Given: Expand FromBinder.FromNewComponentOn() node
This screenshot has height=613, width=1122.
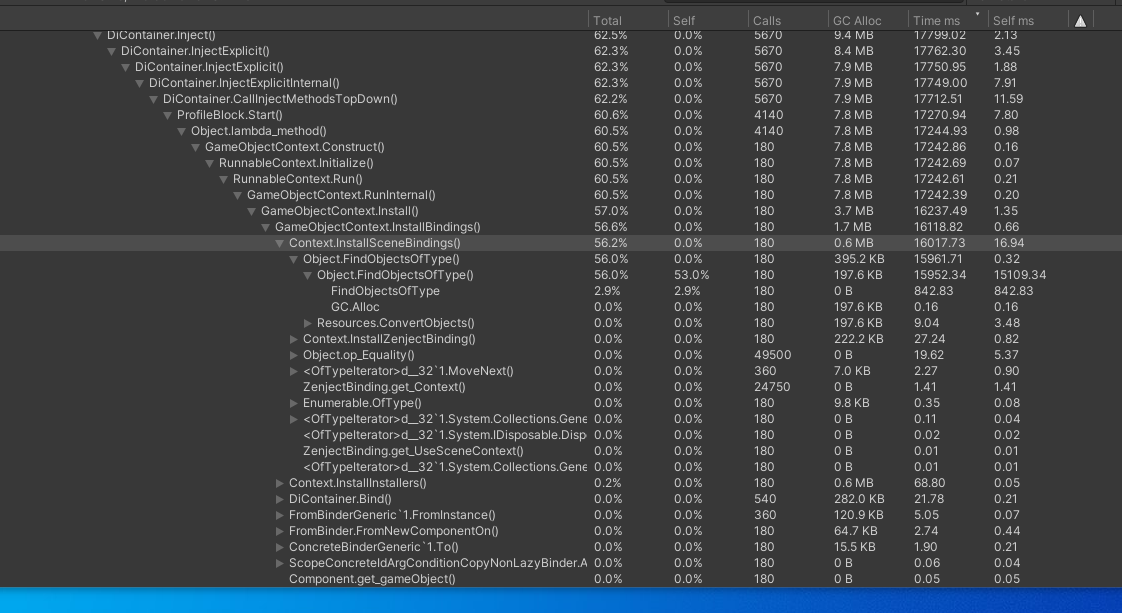Looking at the screenshot, I should pyautogui.click(x=280, y=531).
